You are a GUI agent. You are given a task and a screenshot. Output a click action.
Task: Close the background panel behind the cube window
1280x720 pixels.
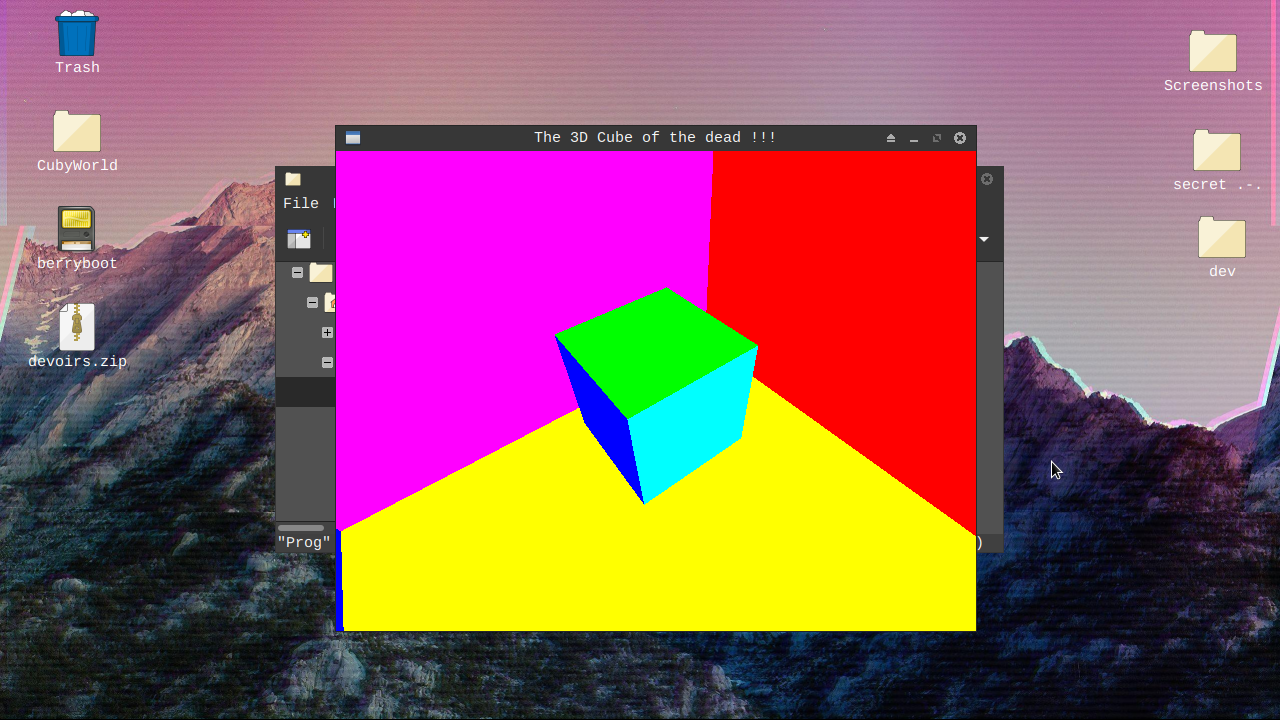[986, 179]
